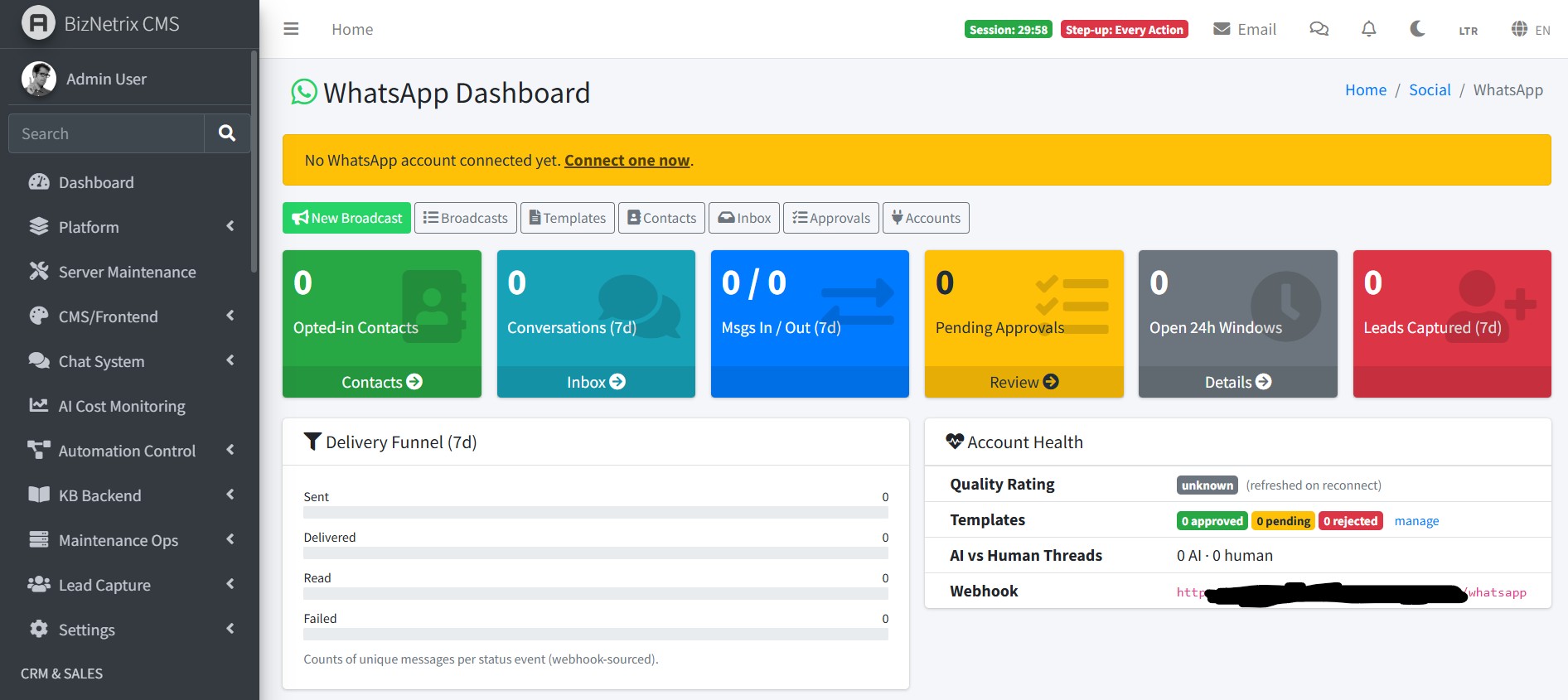Click the 0 rejected templates badge
This screenshot has width=1568, height=700.
coord(1350,521)
